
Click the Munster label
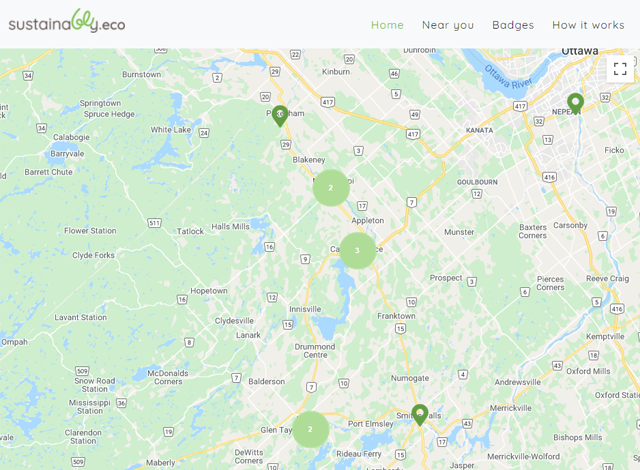point(459,232)
